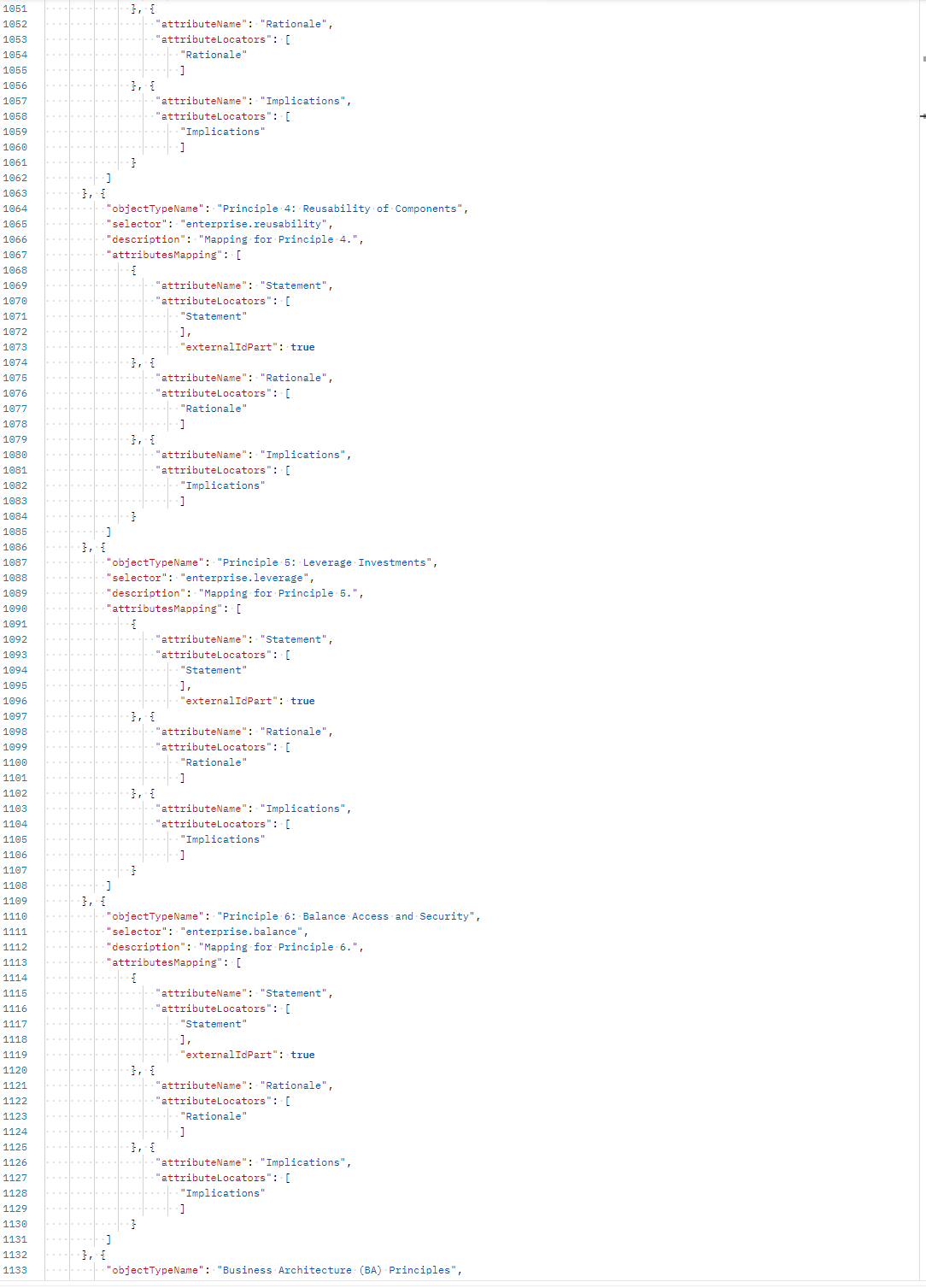926x1288 pixels.
Task: Click "selector" key on line 1065
Action: (137, 224)
